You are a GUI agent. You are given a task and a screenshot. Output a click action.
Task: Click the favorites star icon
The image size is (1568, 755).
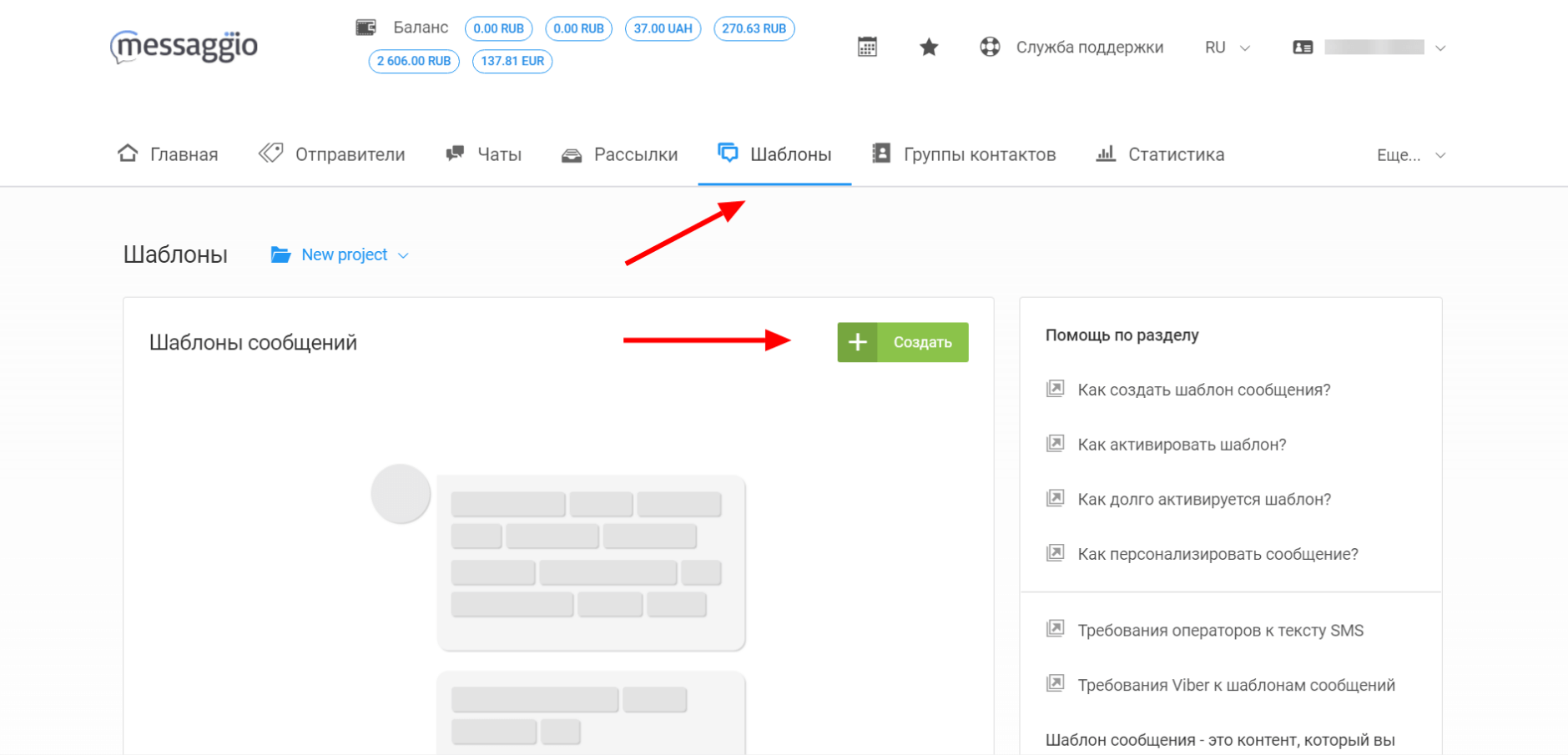pyautogui.click(x=929, y=47)
